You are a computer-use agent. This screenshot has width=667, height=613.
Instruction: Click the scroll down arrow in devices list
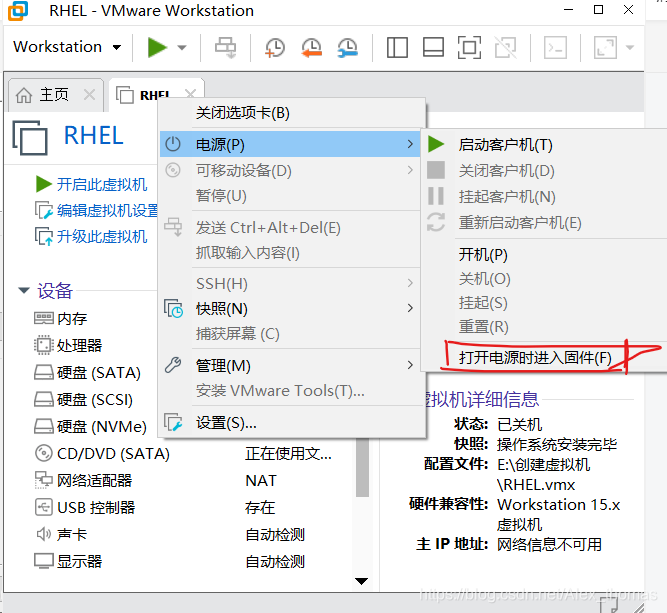(x=362, y=581)
